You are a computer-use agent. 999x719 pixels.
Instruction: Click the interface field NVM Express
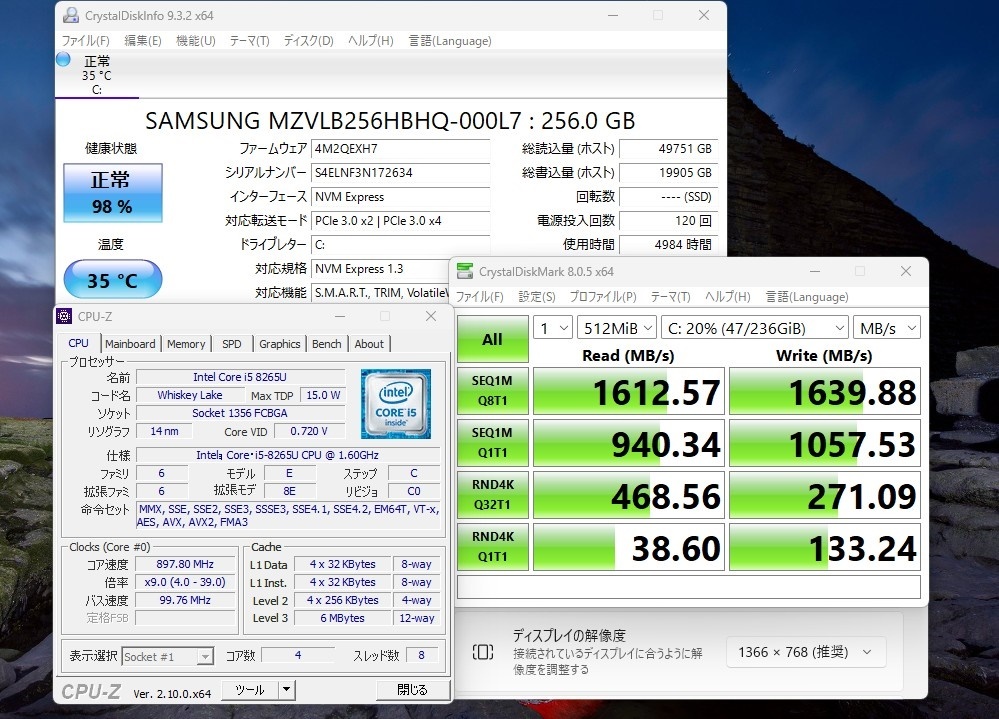tap(400, 197)
